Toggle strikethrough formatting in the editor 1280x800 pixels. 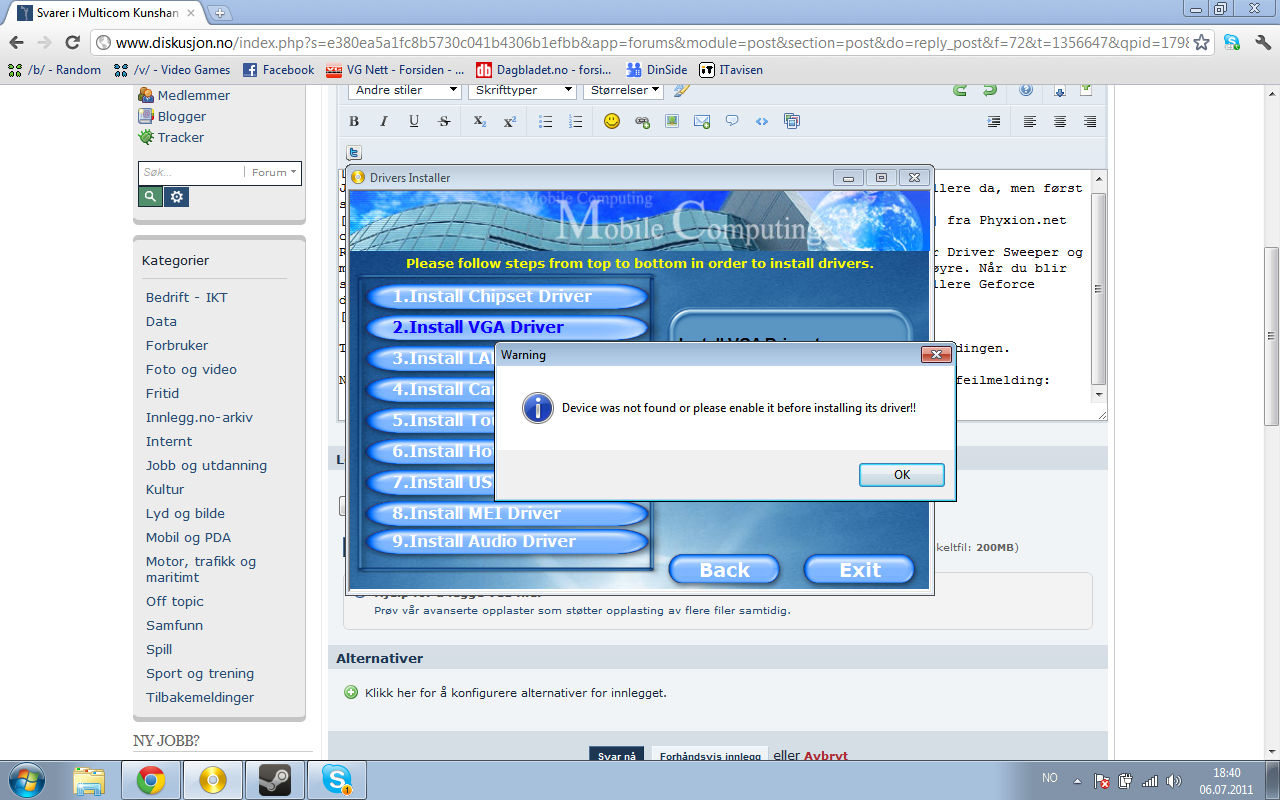click(x=444, y=121)
